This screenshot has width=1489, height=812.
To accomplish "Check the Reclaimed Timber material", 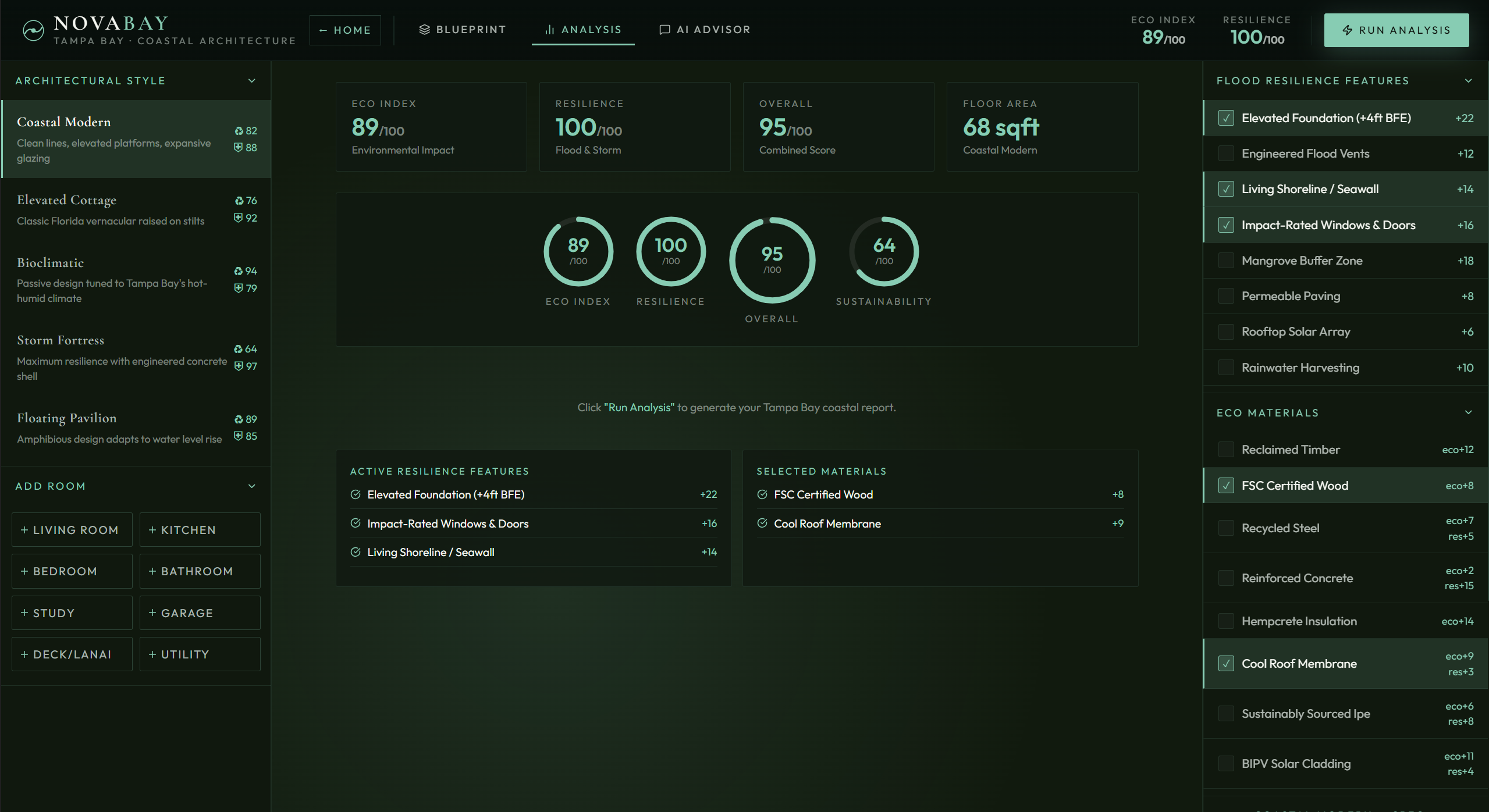I will pyautogui.click(x=1225, y=450).
